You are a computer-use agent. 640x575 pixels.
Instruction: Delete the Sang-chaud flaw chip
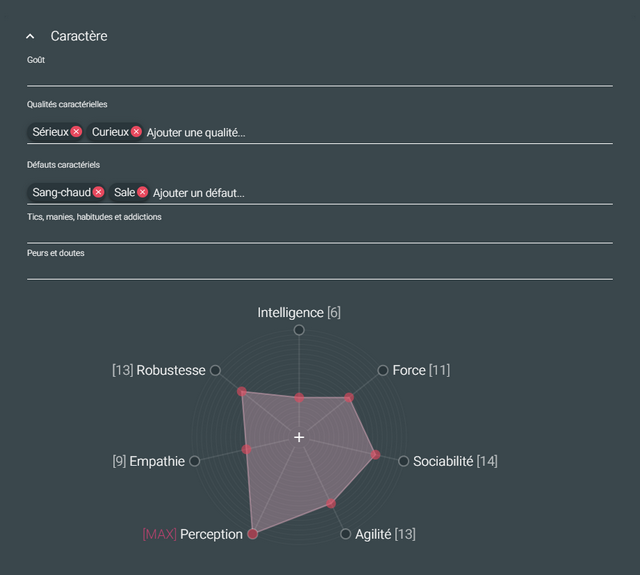98,192
